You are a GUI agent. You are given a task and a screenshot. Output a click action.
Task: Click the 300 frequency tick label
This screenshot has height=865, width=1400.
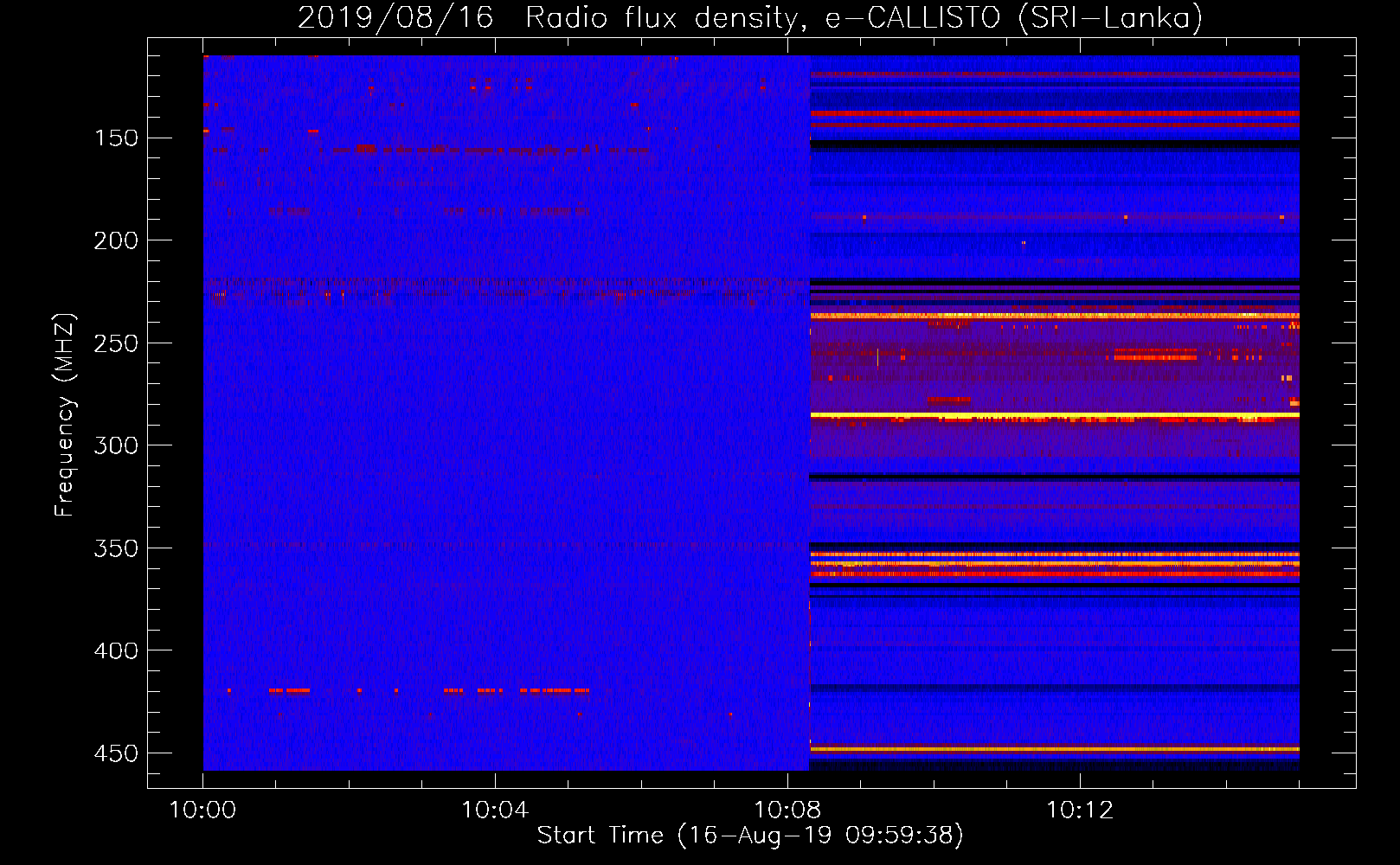point(116,445)
